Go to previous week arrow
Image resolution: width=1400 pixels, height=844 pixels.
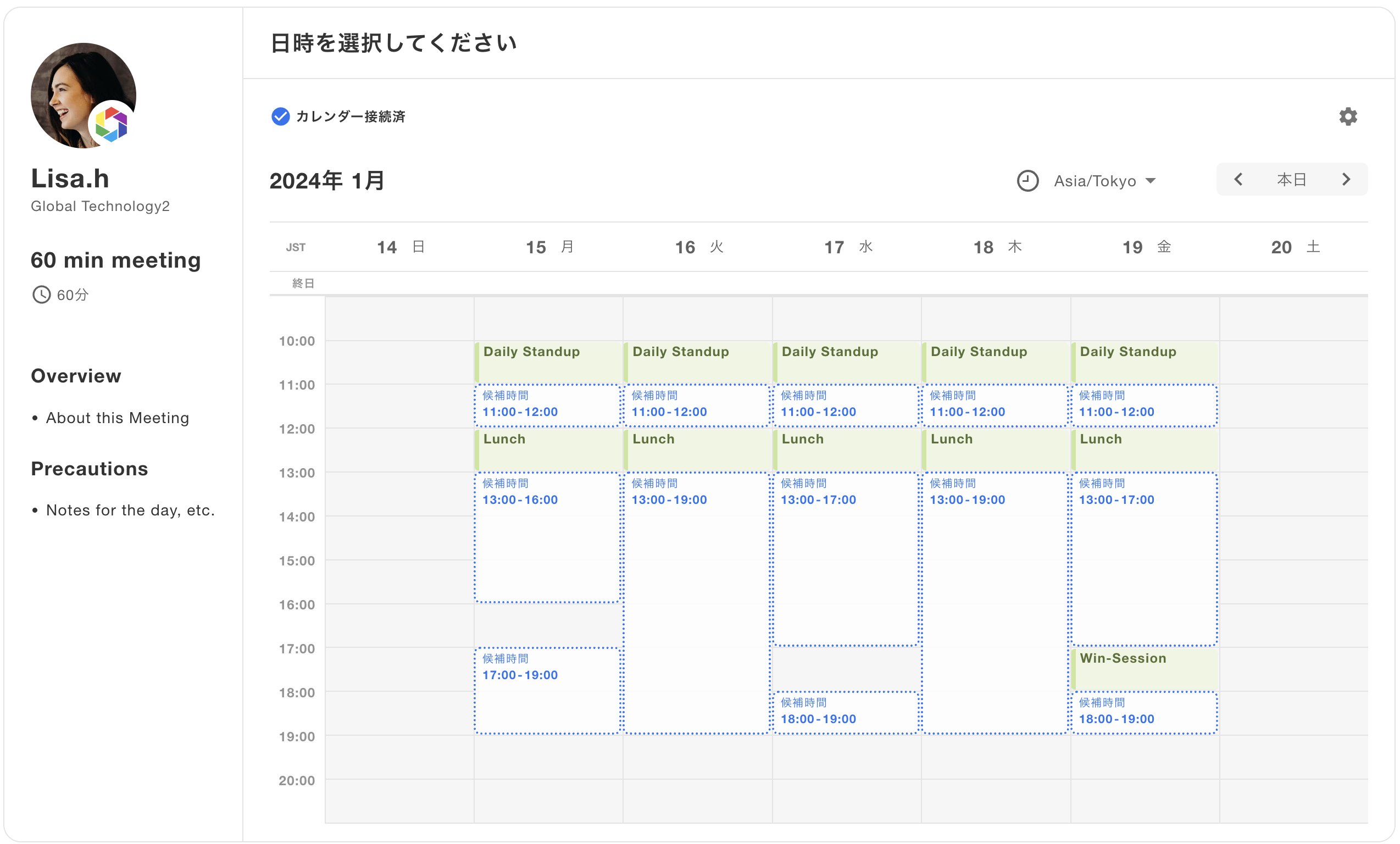pyautogui.click(x=1238, y=180)
